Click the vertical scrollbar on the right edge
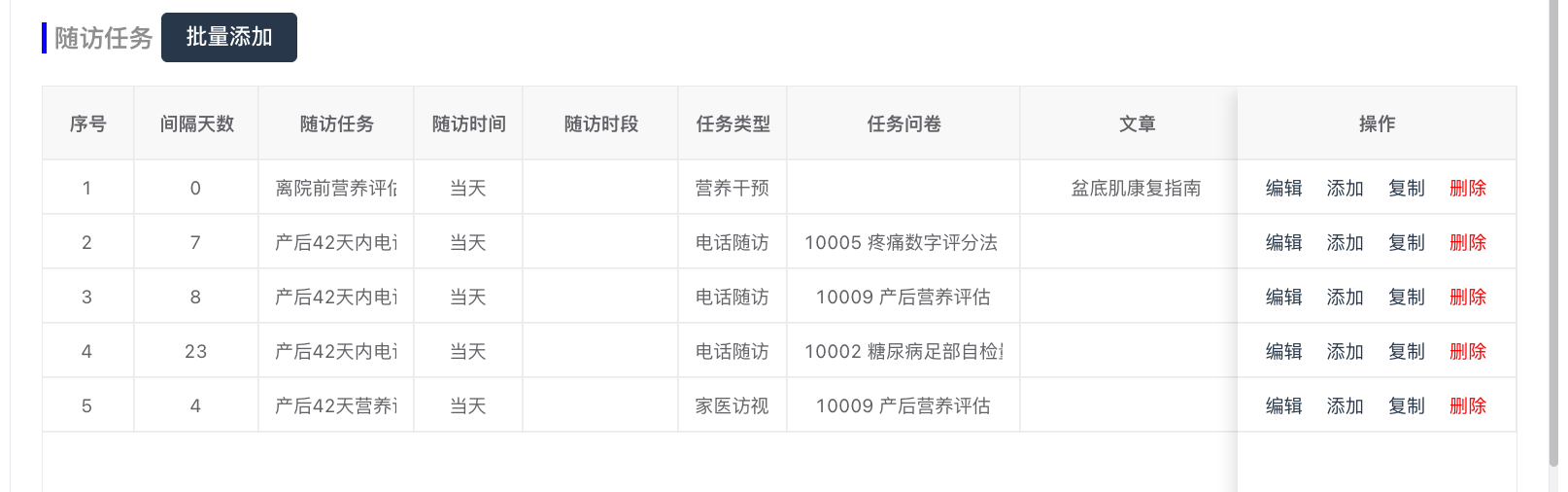Image resolution: width=1568 pixels, height=492 pixels. tap(1552, 233)
